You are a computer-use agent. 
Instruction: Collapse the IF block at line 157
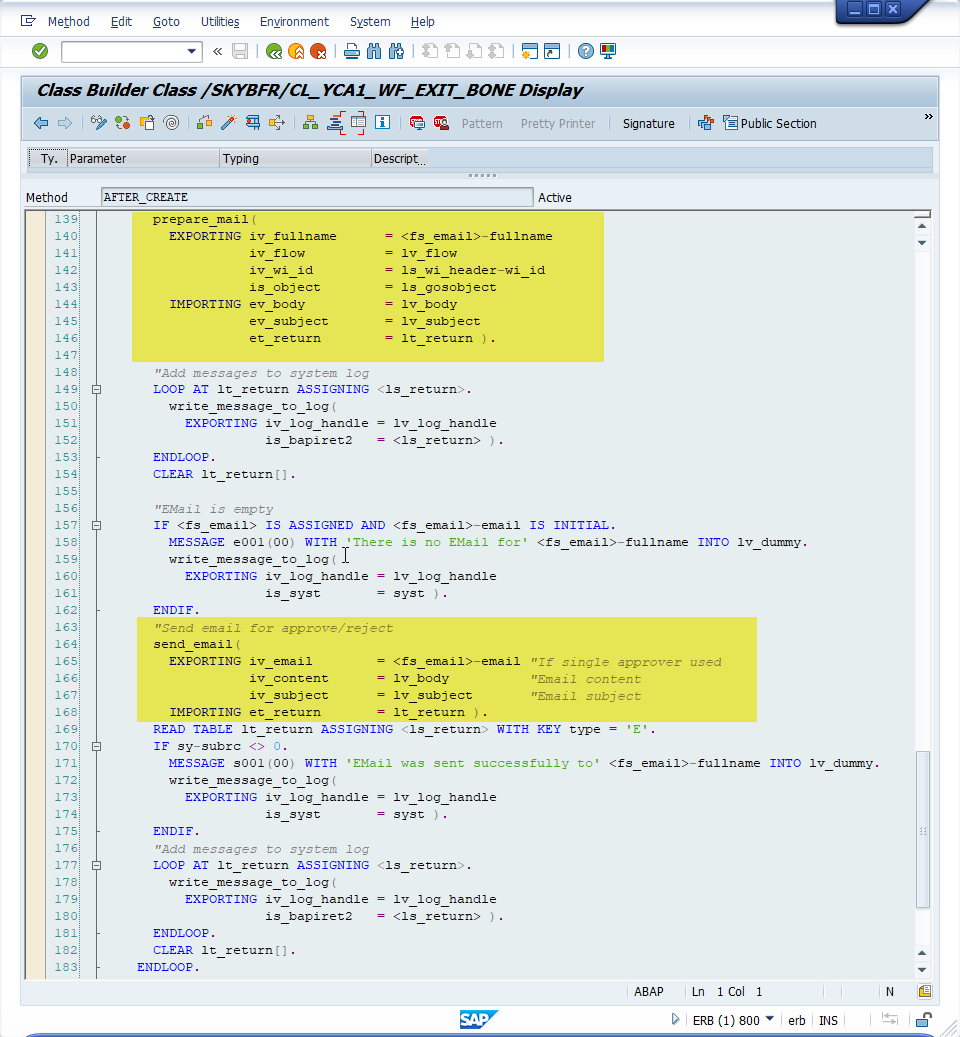pyautogui.click(x=97, y=525)
